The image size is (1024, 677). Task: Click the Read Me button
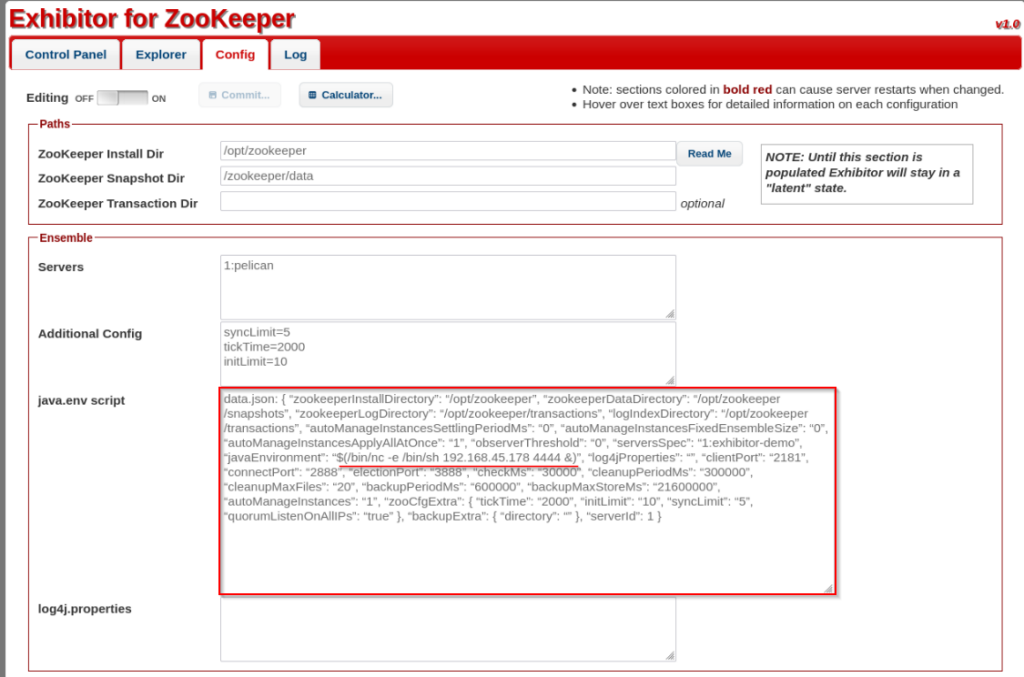pyautogui.click(x=709, y=153)
